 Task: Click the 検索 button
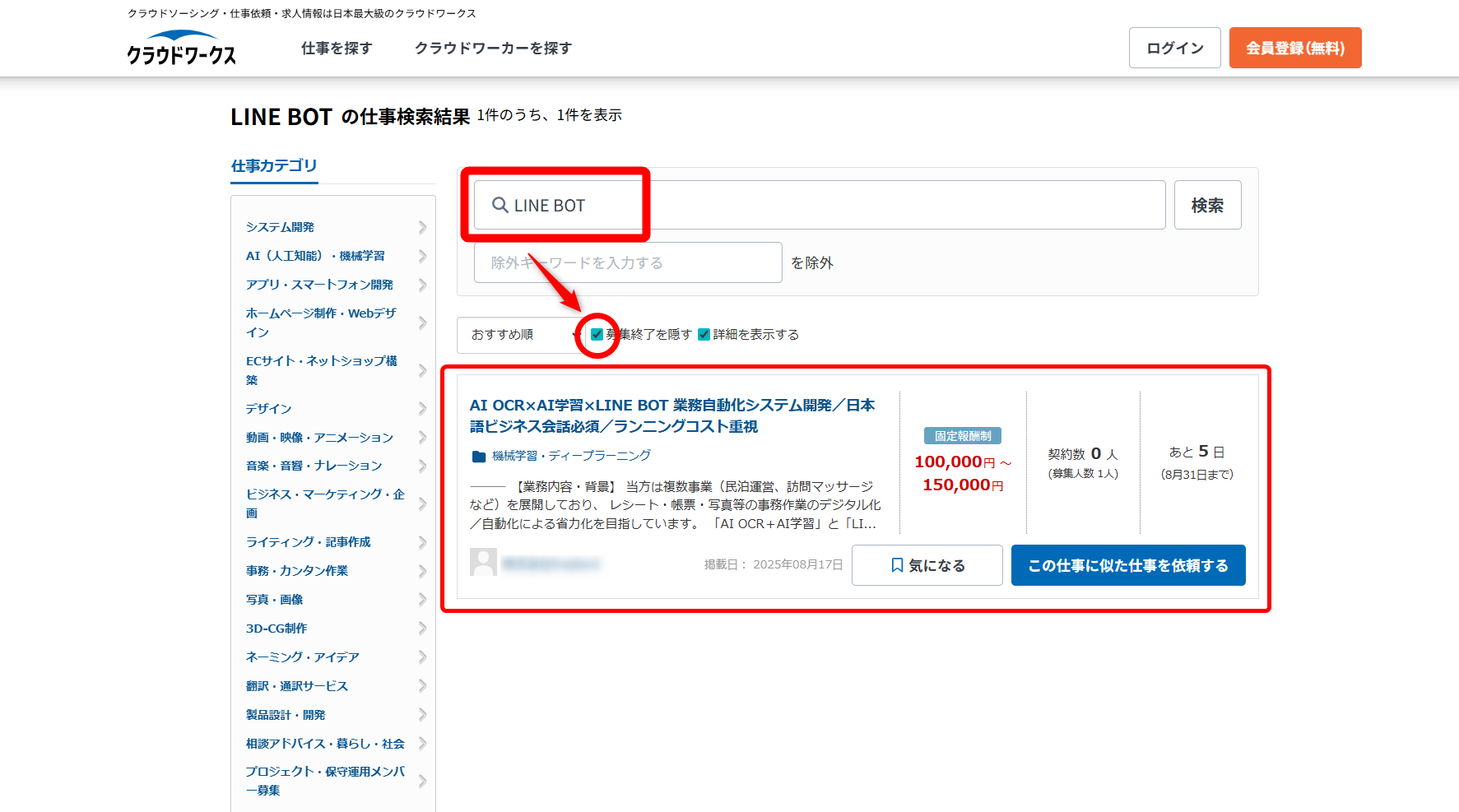point(1207,205)
